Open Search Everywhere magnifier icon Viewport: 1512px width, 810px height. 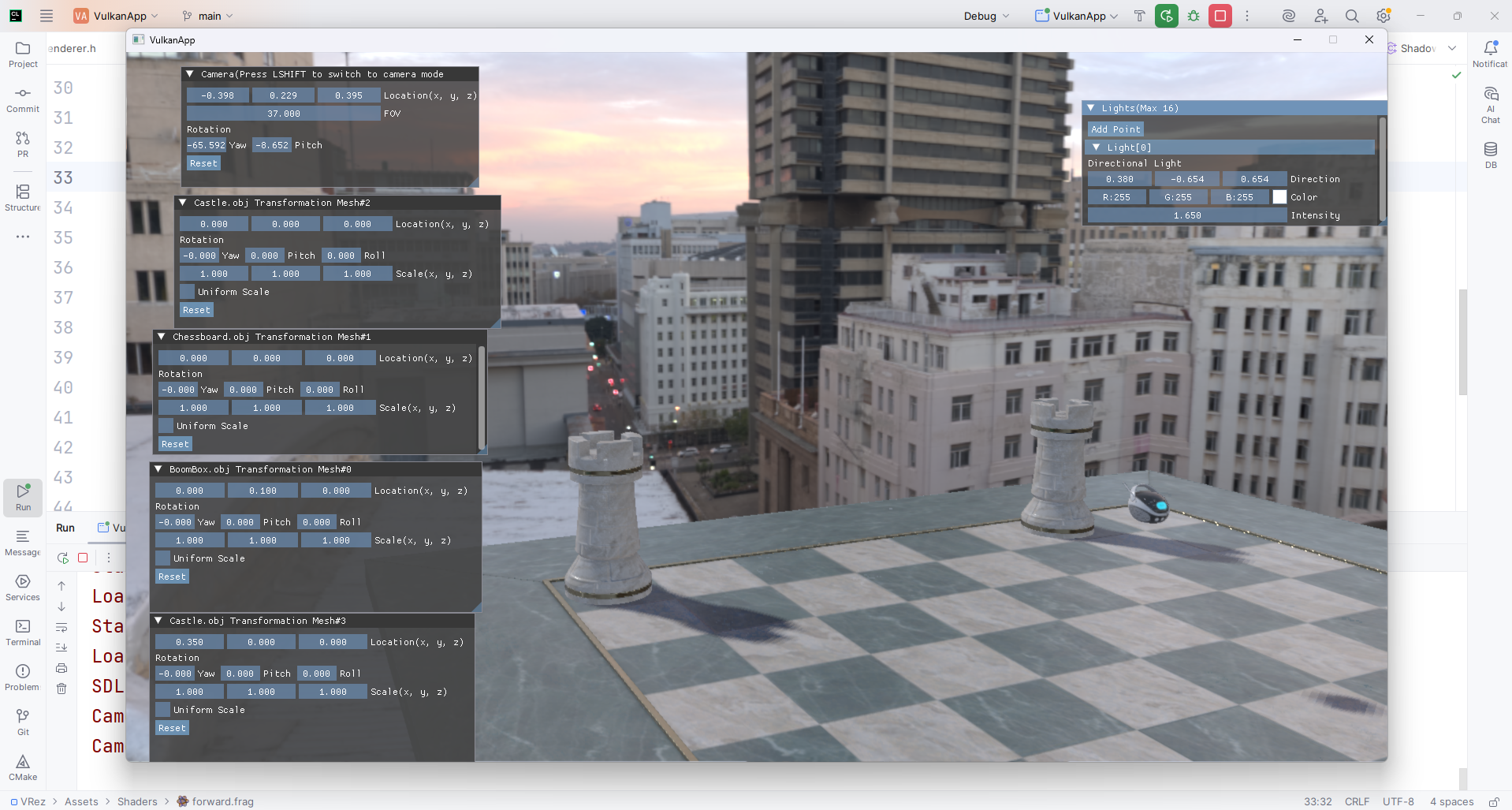tap(1352, 16)
